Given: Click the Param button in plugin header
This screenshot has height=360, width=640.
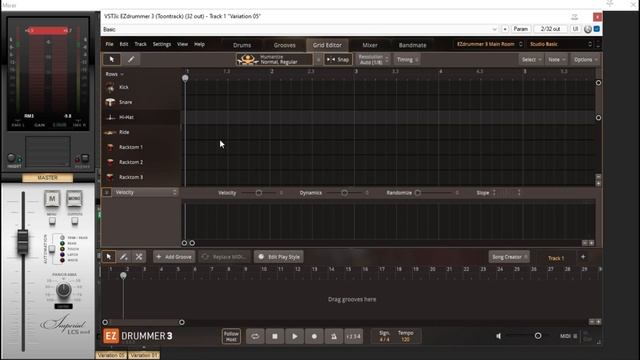Looking at the screenshot, I should [520, 29].
